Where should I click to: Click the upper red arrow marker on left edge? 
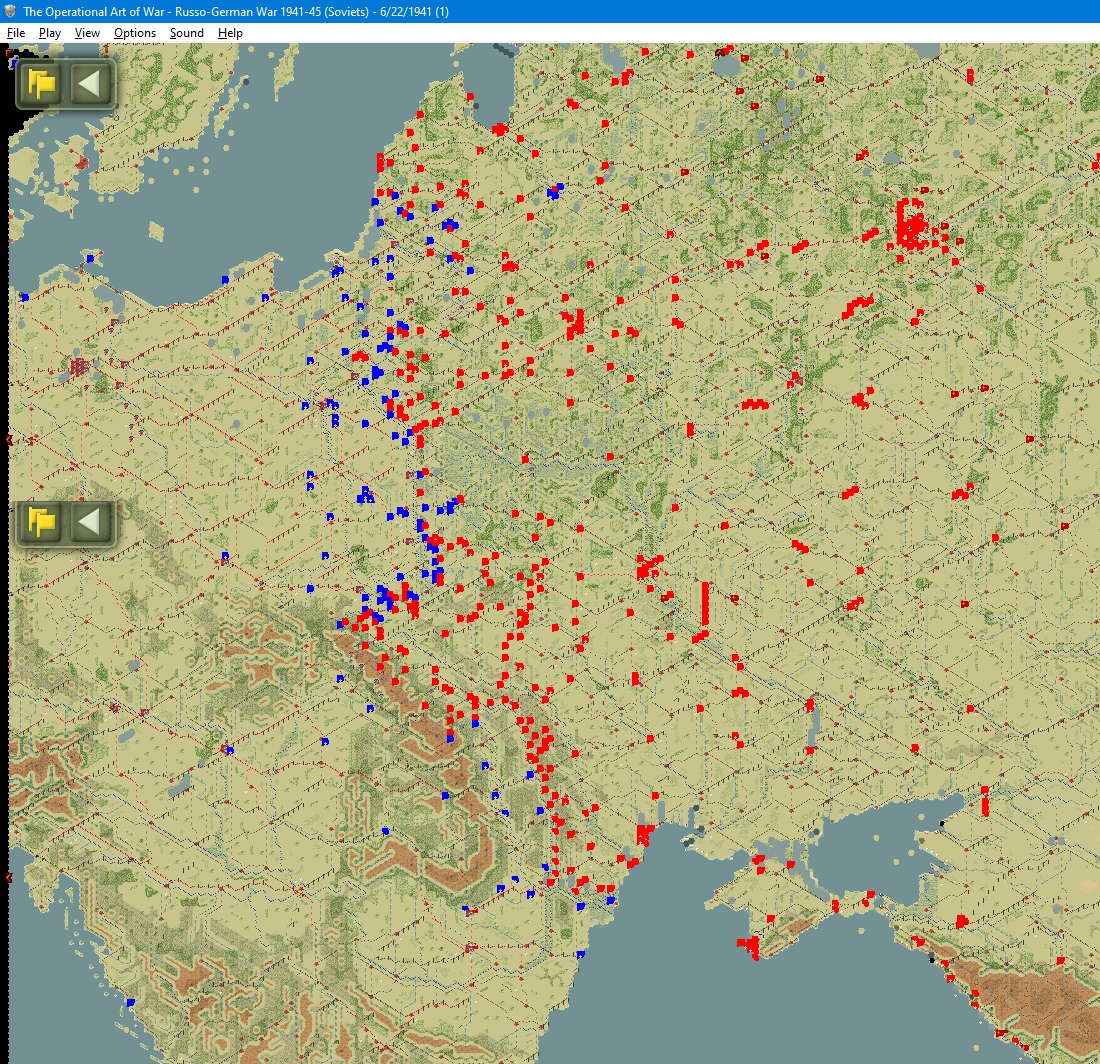9,440
